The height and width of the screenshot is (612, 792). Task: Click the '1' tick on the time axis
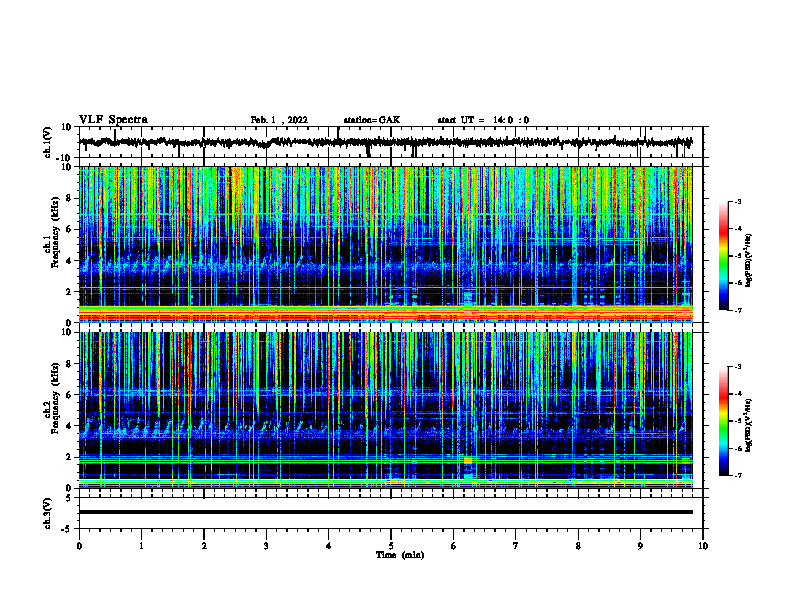pyautogui.click(x=141, y=546)
